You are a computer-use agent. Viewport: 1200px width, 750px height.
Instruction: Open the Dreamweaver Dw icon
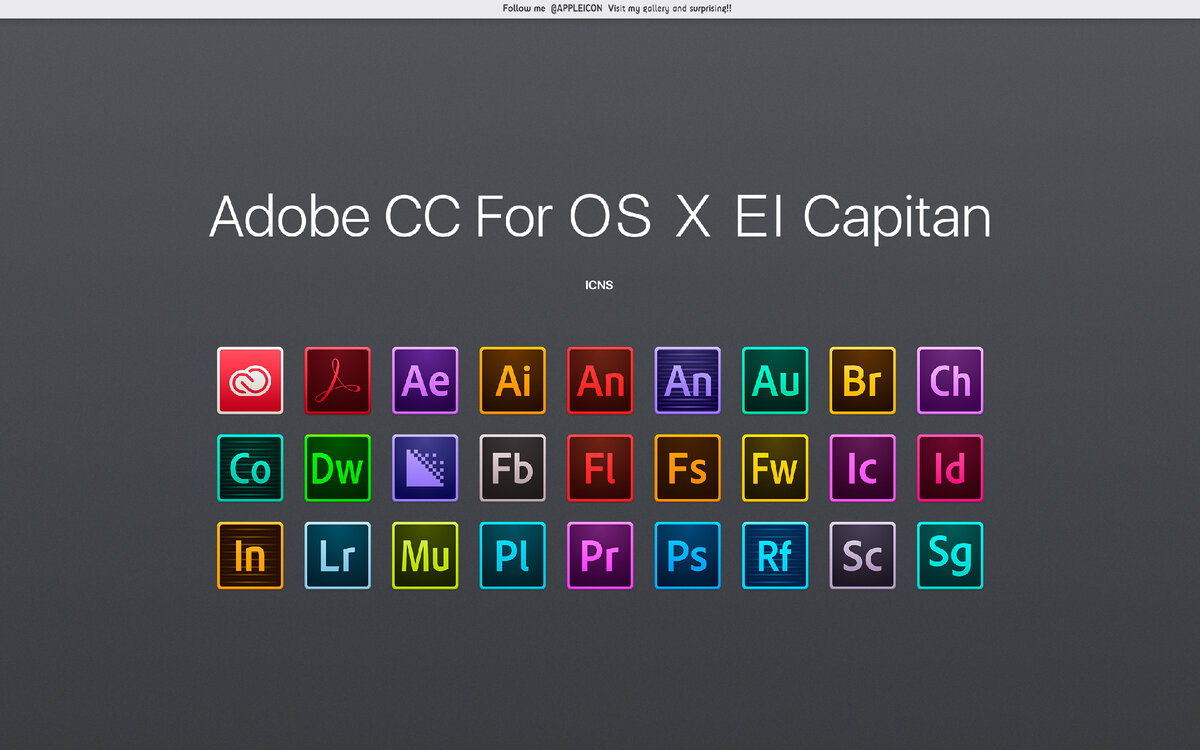[337, 468]
